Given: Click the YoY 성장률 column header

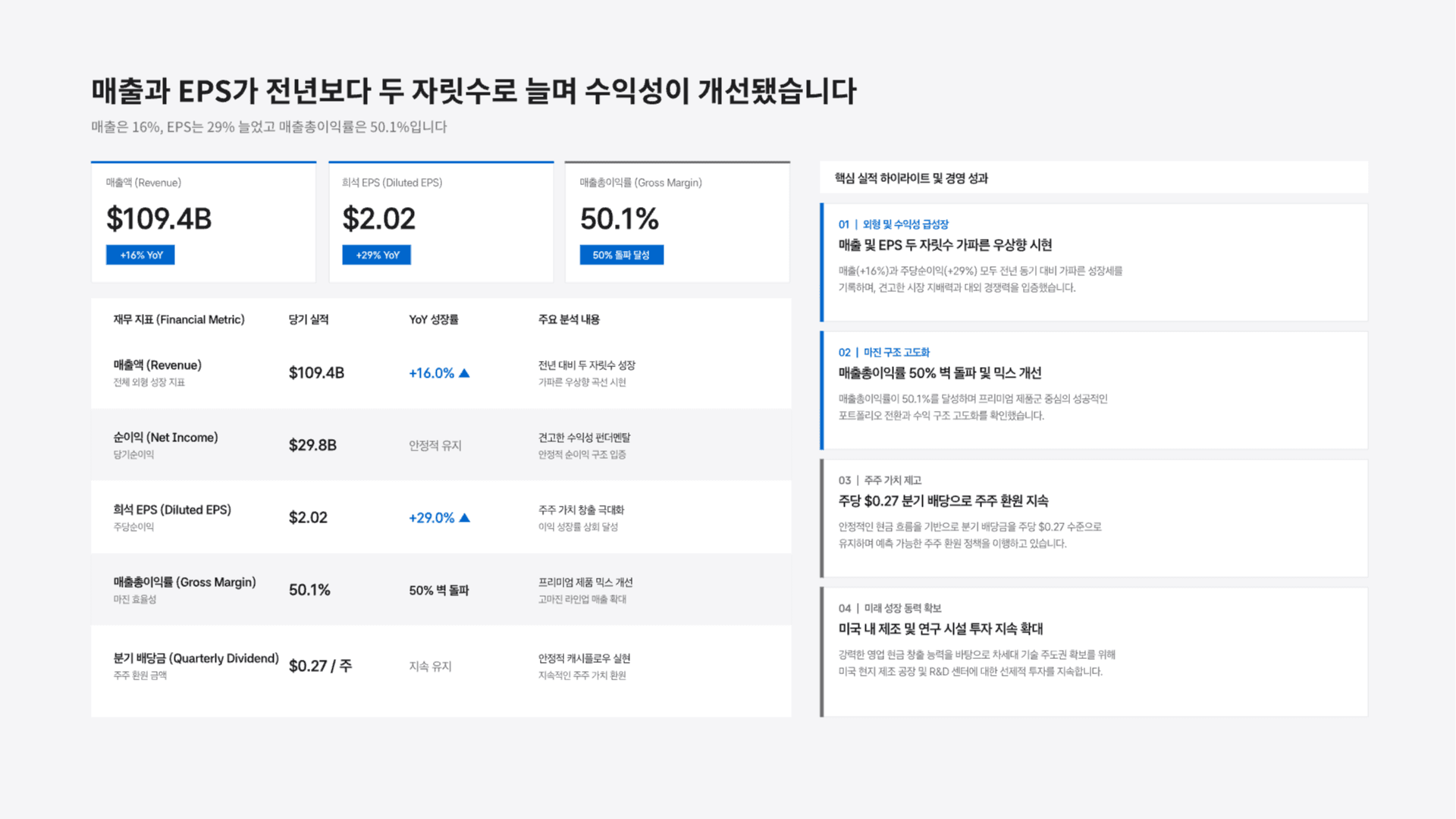Looking at the screenshot, I should 434,319.
